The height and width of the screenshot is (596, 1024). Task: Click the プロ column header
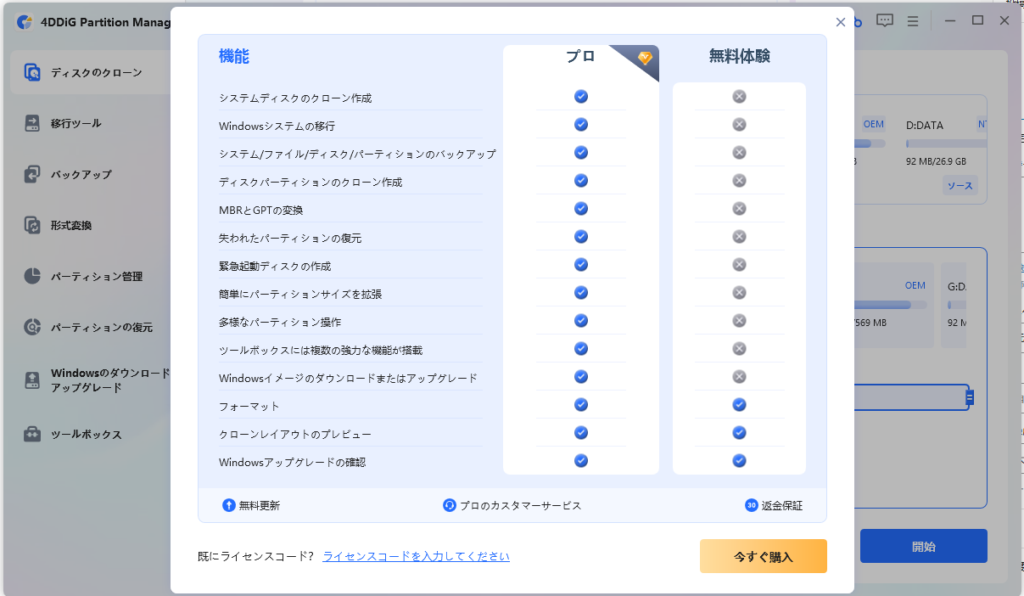(x=580, y=57)
